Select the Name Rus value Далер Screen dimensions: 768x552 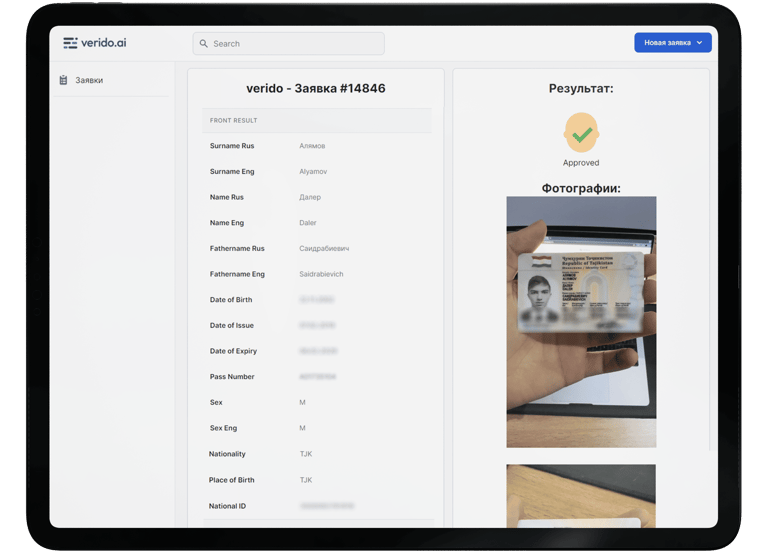[x=310, y=197]
